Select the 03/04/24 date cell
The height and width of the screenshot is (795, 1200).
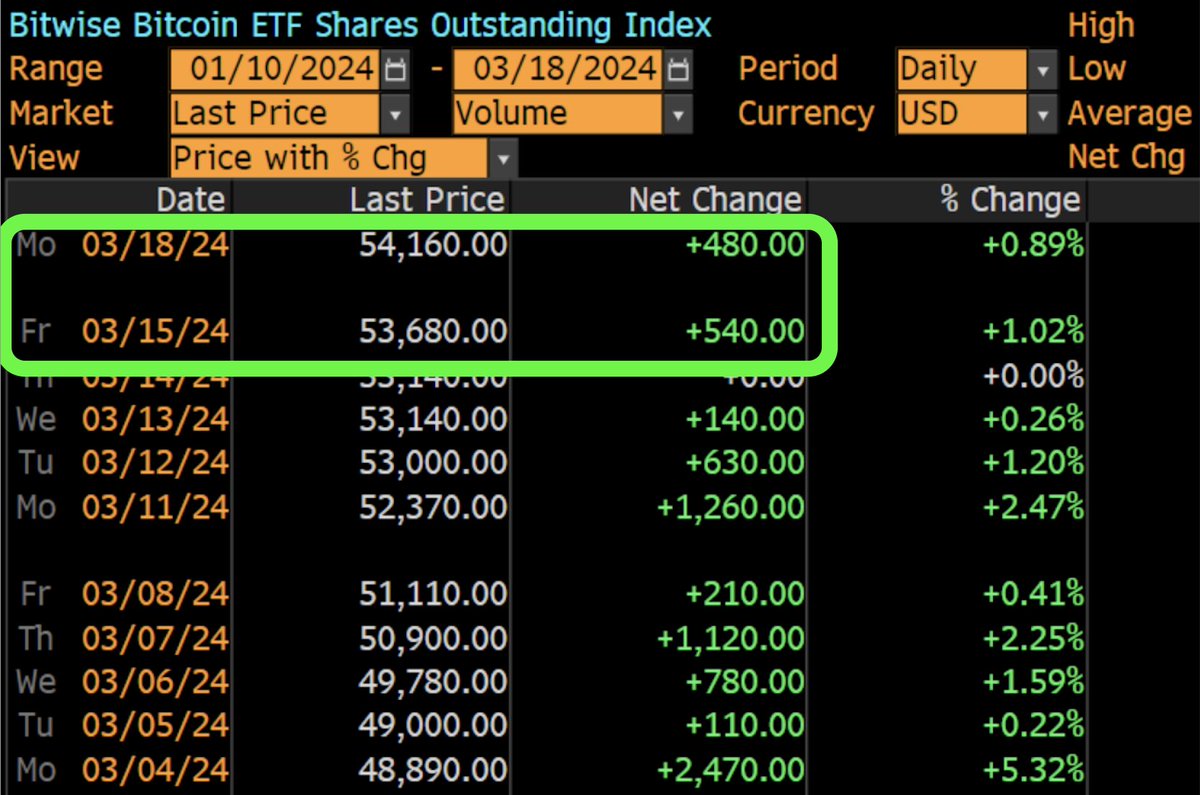(x=155, y=770)
